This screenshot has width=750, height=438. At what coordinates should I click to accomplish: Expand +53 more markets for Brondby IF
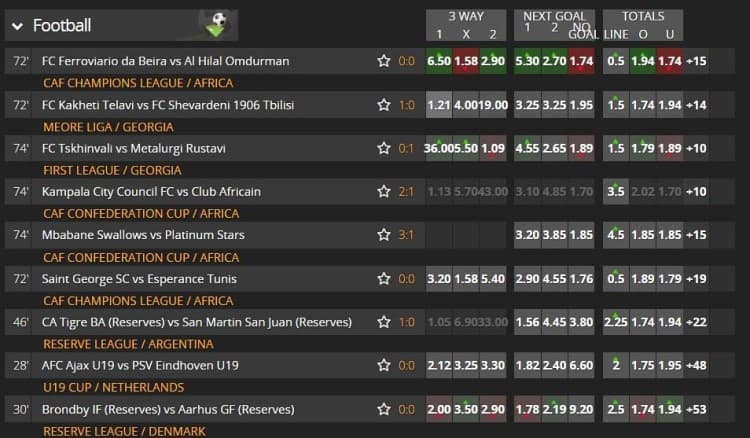696,409
